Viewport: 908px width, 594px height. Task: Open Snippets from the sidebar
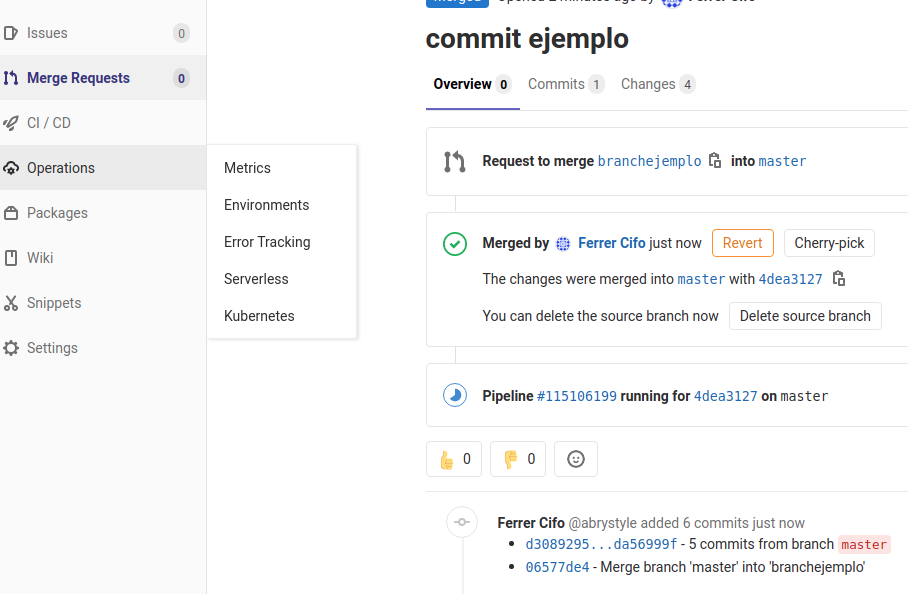[54, 303]
